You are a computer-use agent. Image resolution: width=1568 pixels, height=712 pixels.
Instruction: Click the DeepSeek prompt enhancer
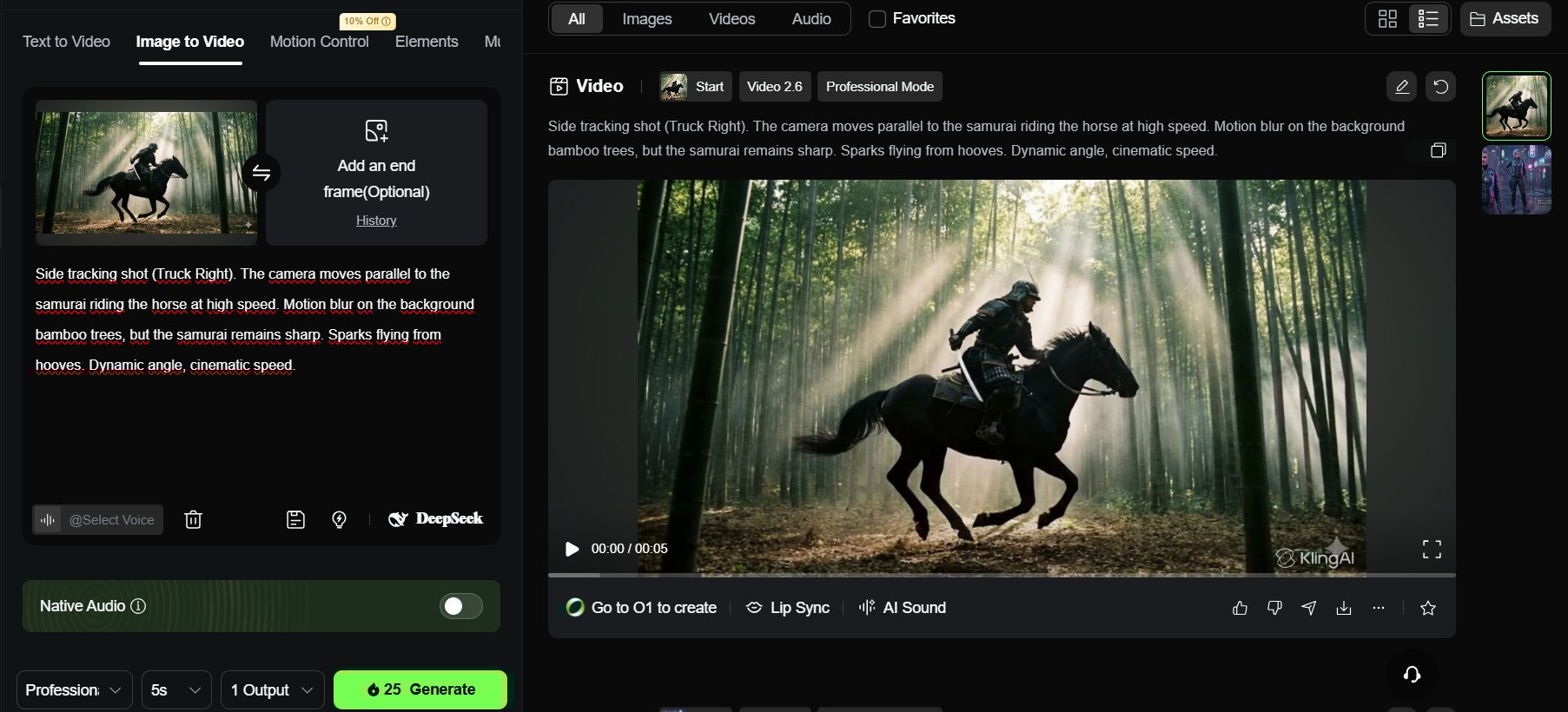(x=435, y=518)
